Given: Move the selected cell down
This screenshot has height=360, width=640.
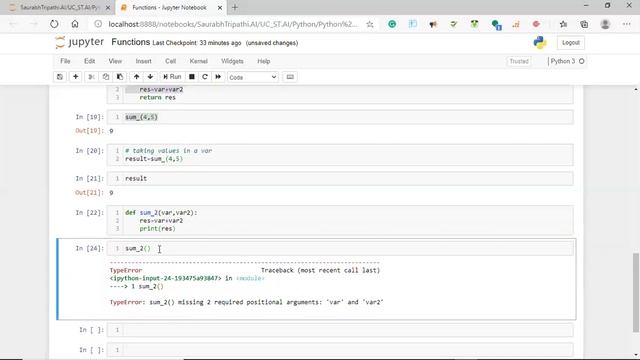Looking at the screenshot, I should click(150, 77).
